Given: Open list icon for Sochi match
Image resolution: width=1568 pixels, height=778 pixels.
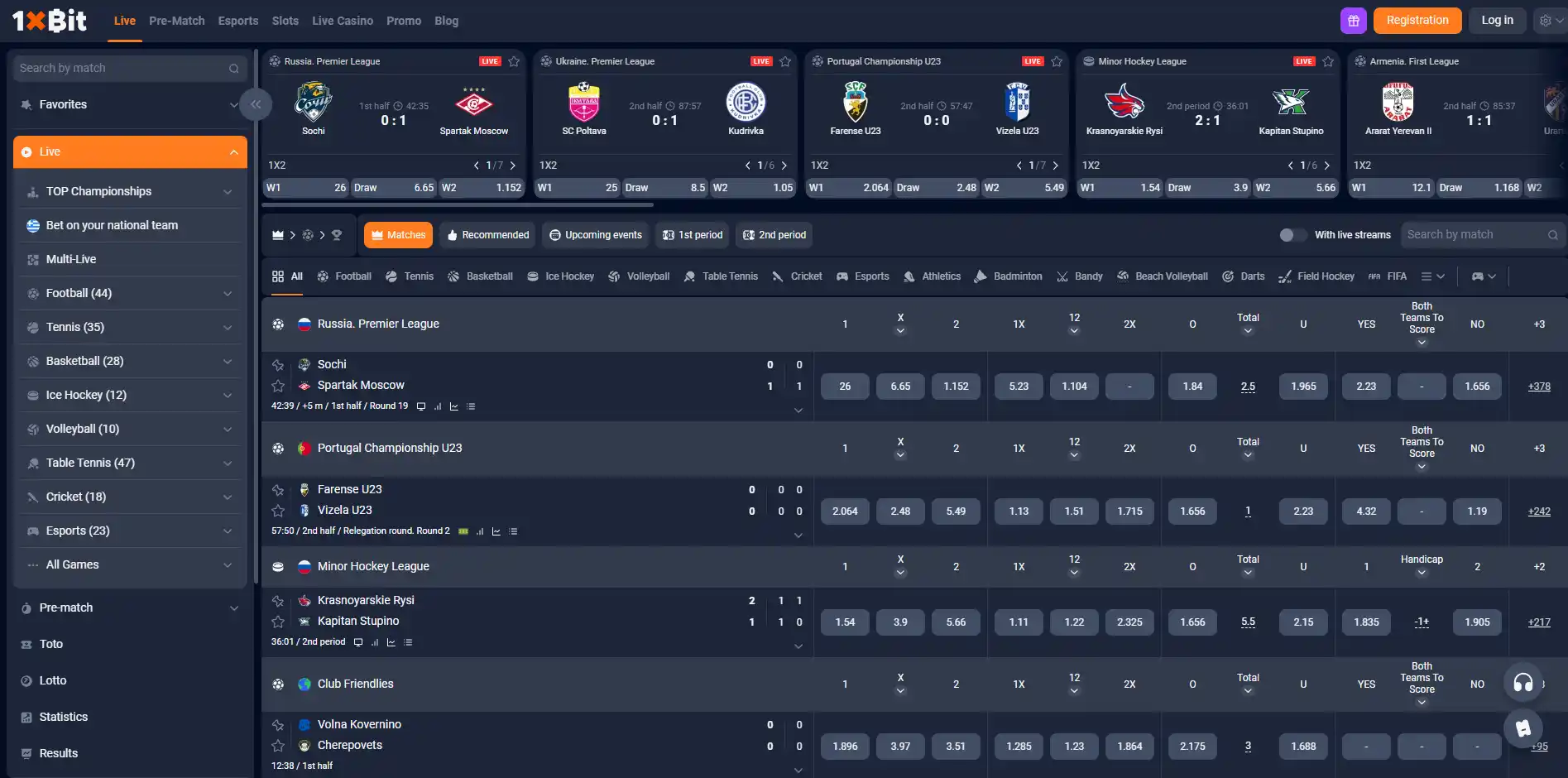Looking at the screenshot, I should click(471, 406).
